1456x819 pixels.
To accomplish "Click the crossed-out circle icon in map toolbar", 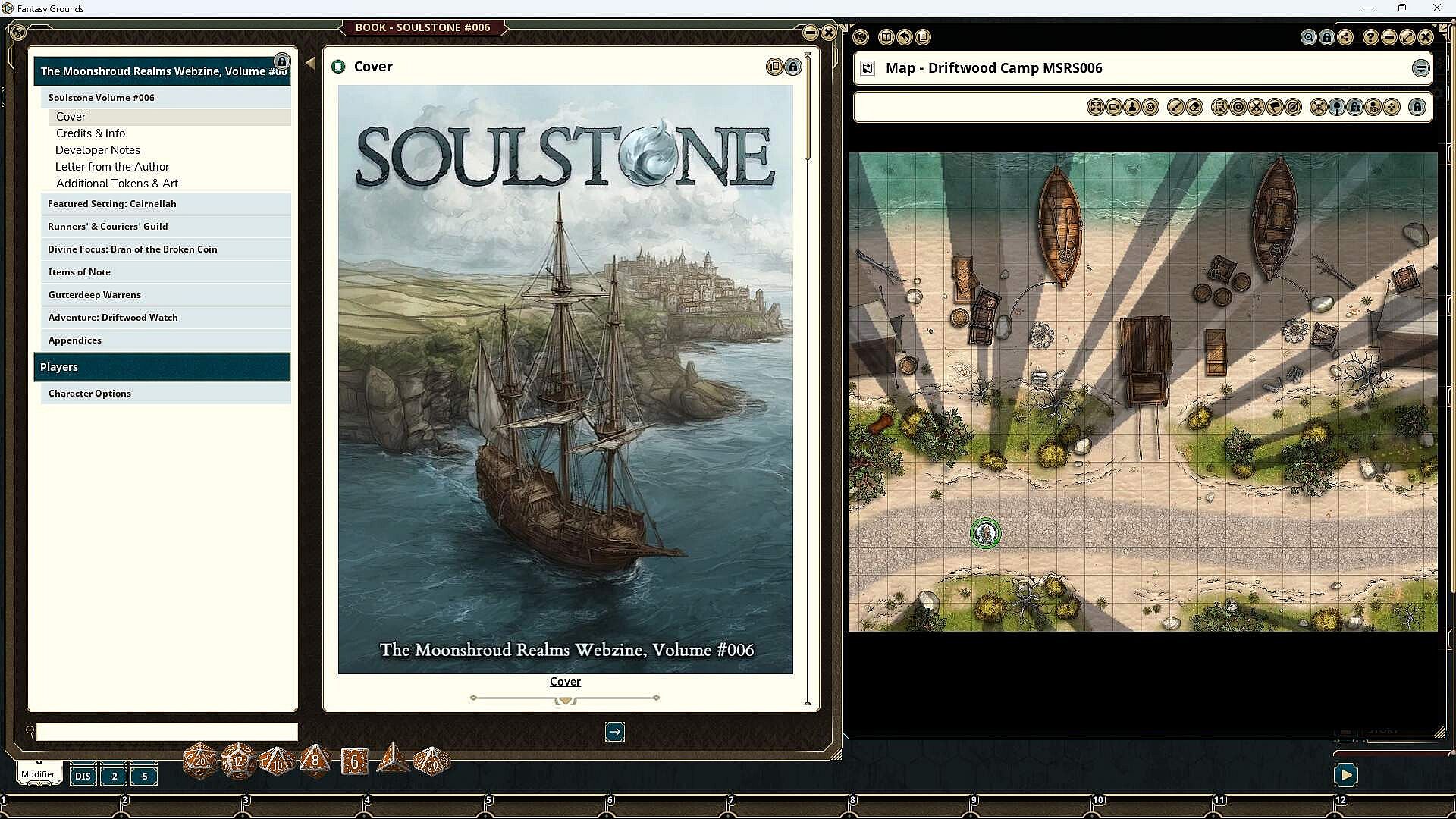I will pos(1294,108).
